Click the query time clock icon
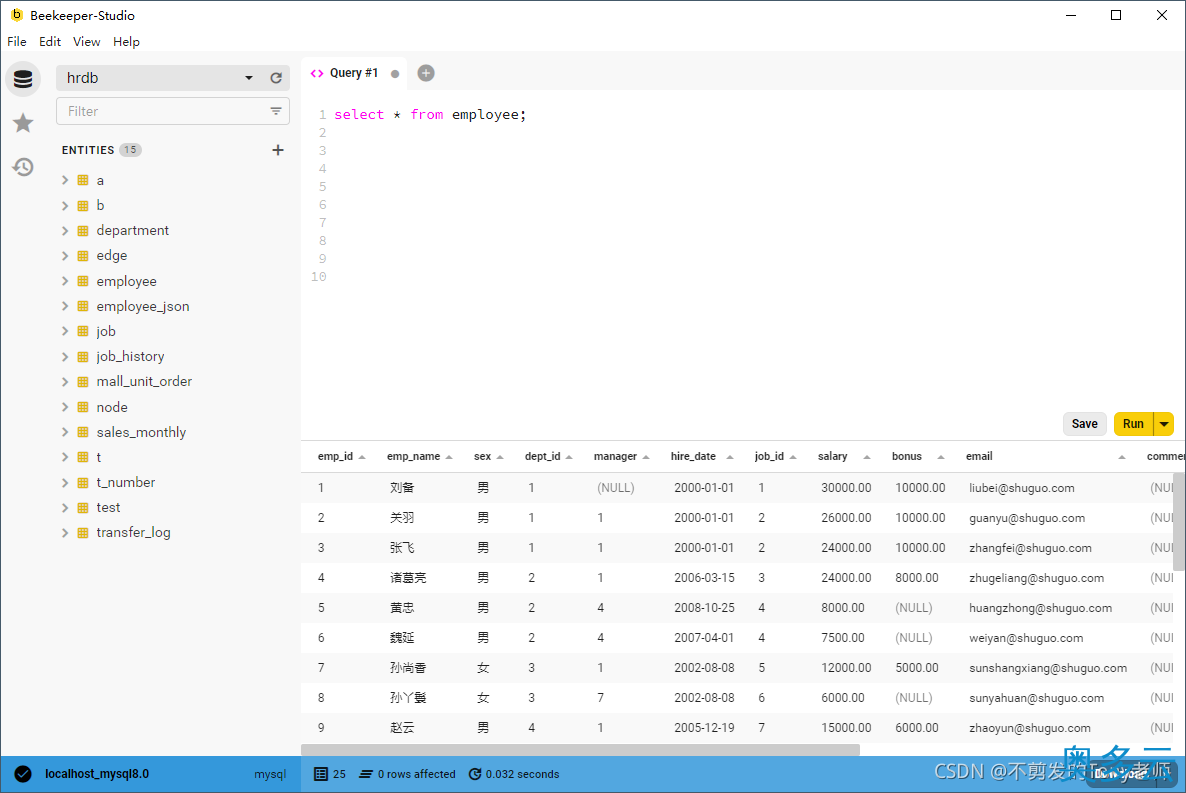 475,774
